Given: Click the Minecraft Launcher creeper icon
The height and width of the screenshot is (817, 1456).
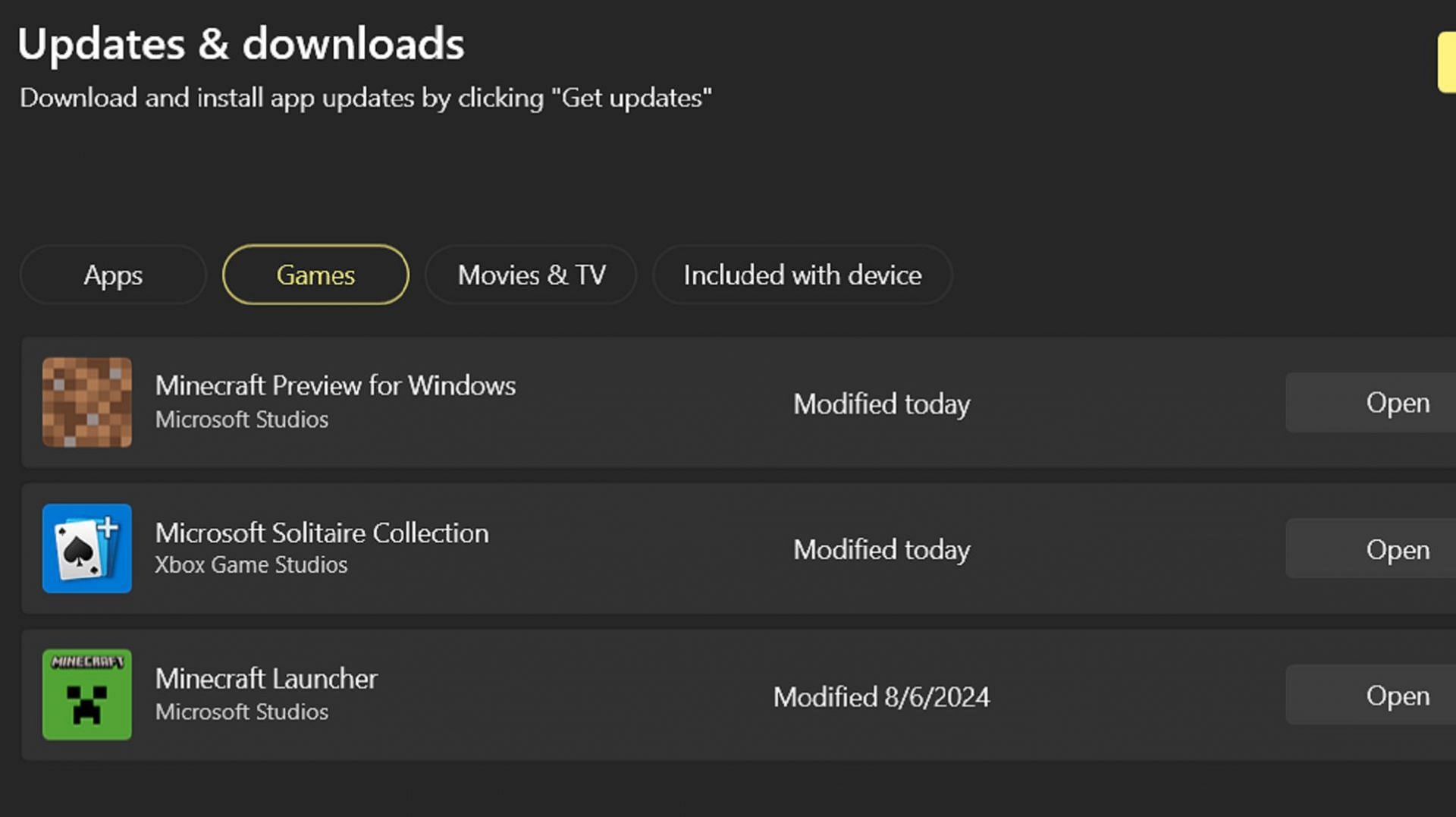Looking at the screenshot, I should (86, 695).
